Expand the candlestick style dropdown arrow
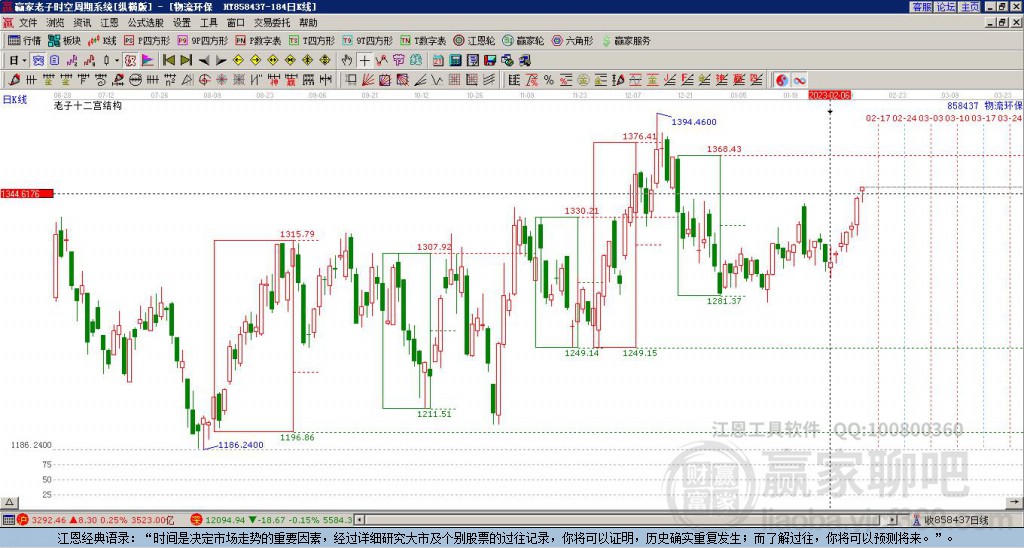The width and height of the screenshot is (1024, 548). tap(117, 61)
